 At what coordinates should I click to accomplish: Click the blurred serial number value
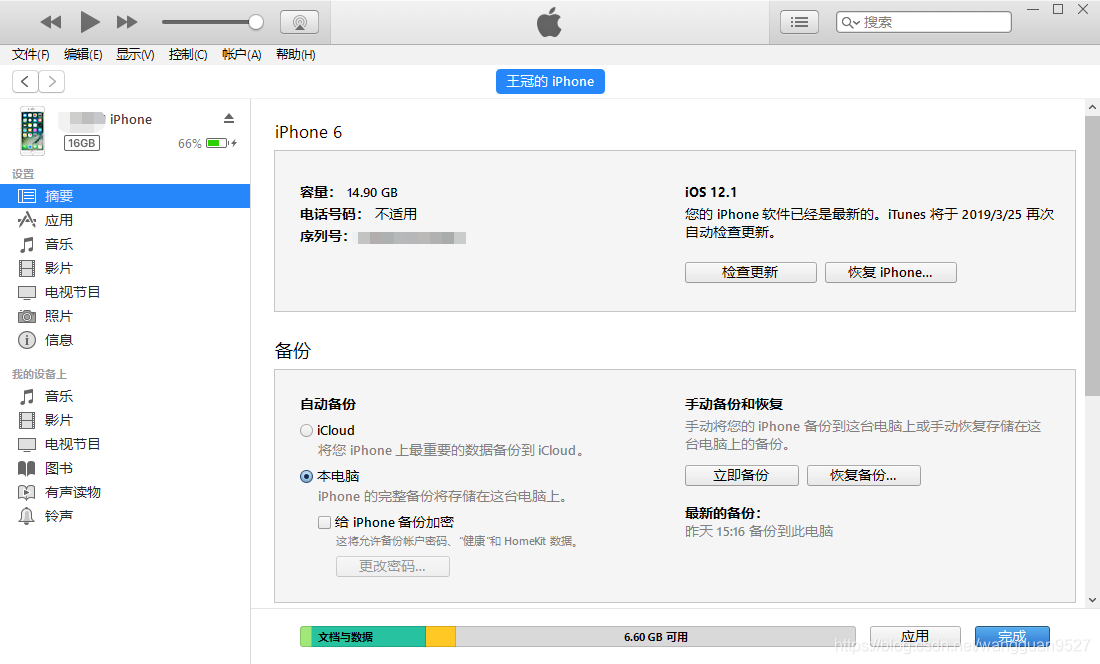pos(412,238)
